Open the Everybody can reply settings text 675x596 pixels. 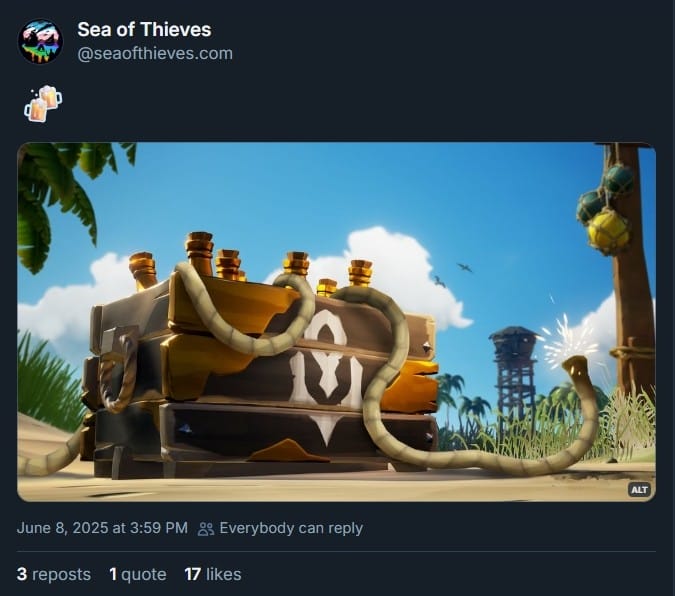click(x=291, y=528)
